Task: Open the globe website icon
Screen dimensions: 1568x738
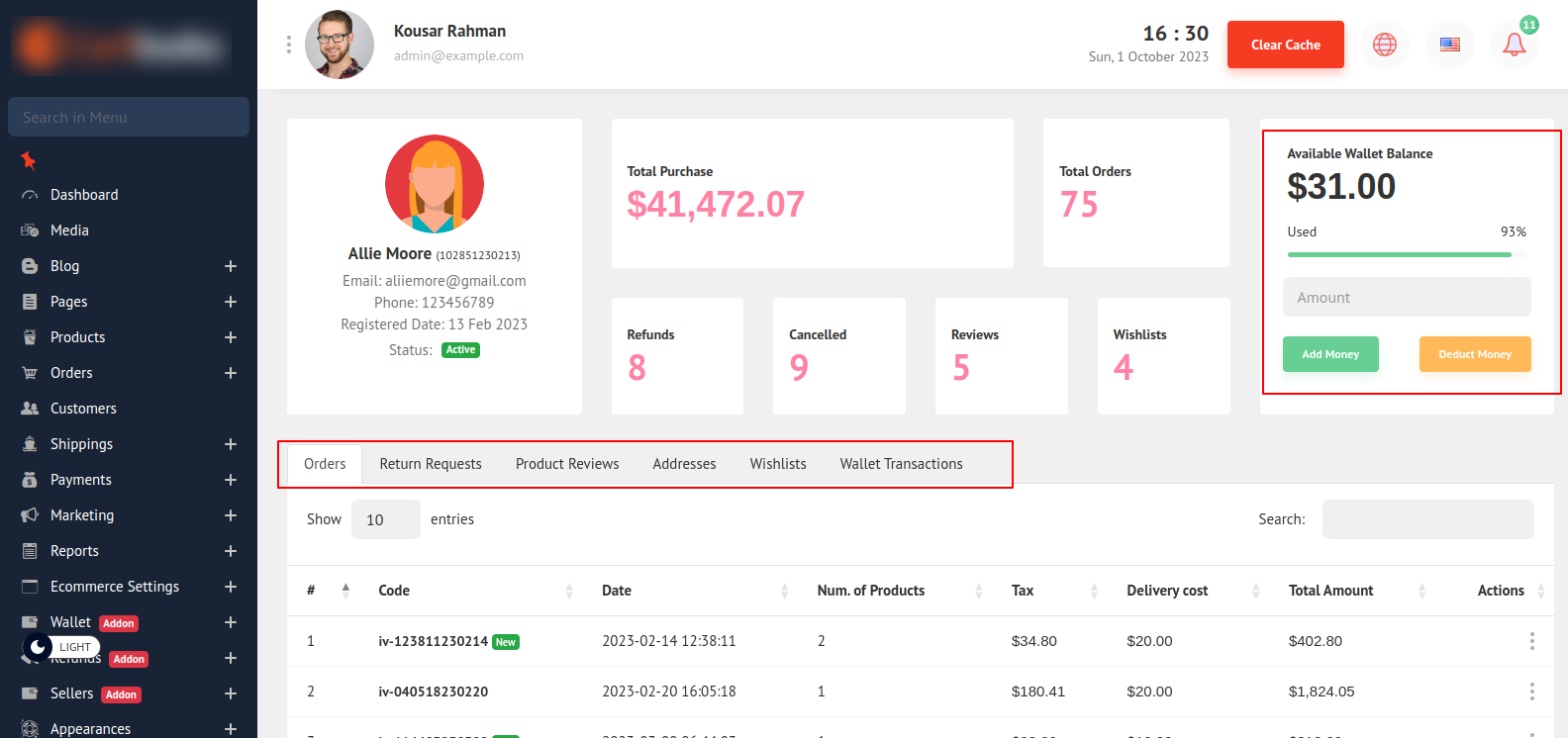Action: (x=1384, y=45)
